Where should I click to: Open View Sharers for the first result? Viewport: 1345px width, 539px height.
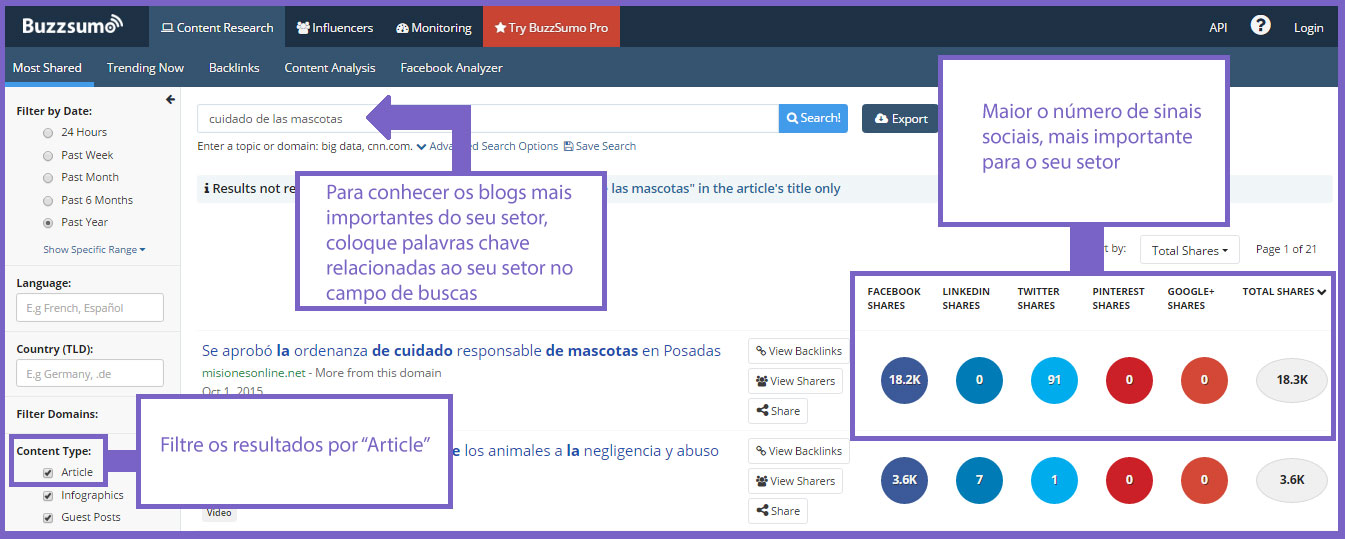point(795,381)
